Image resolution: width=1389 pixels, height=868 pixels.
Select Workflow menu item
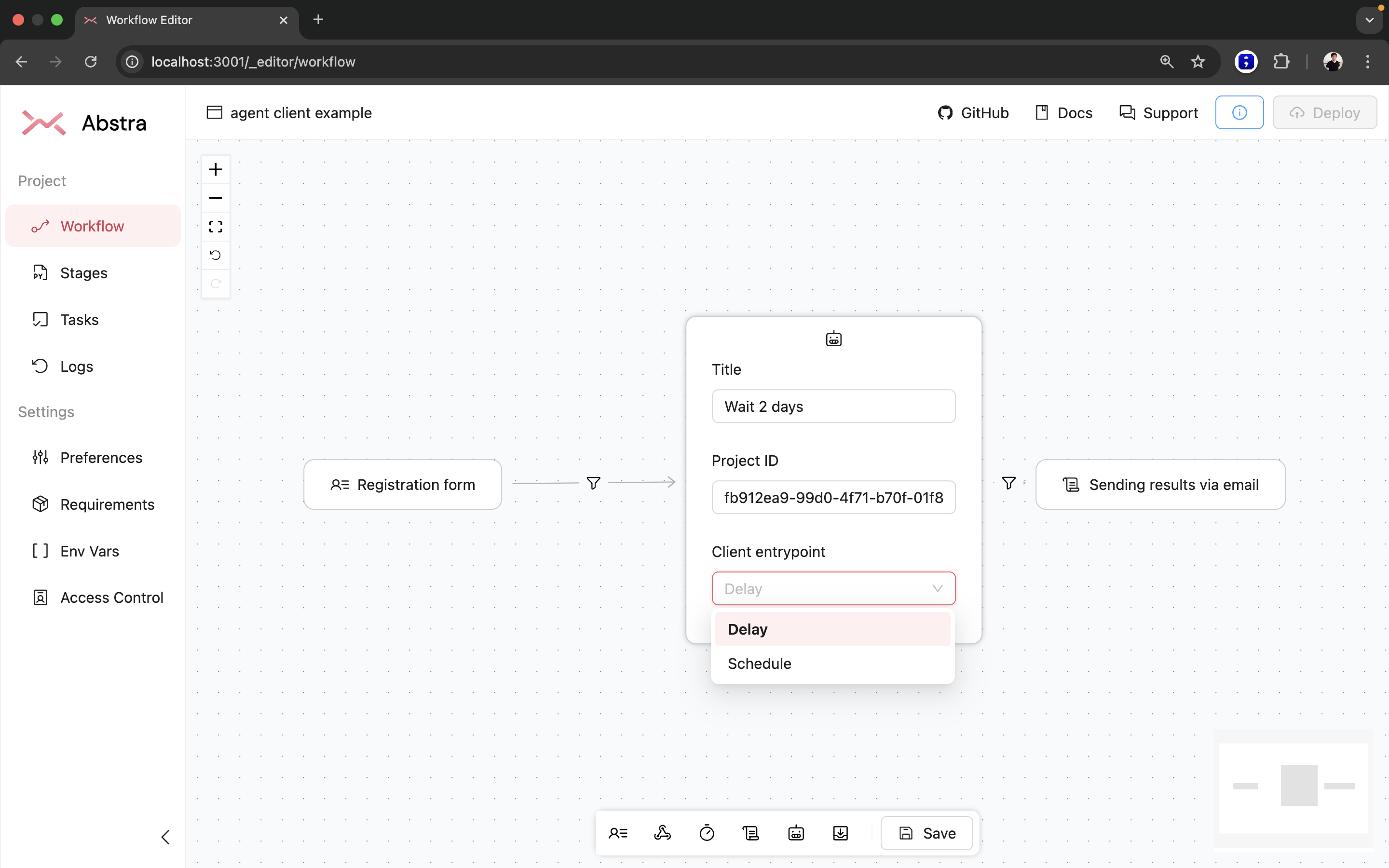point(92,226)
